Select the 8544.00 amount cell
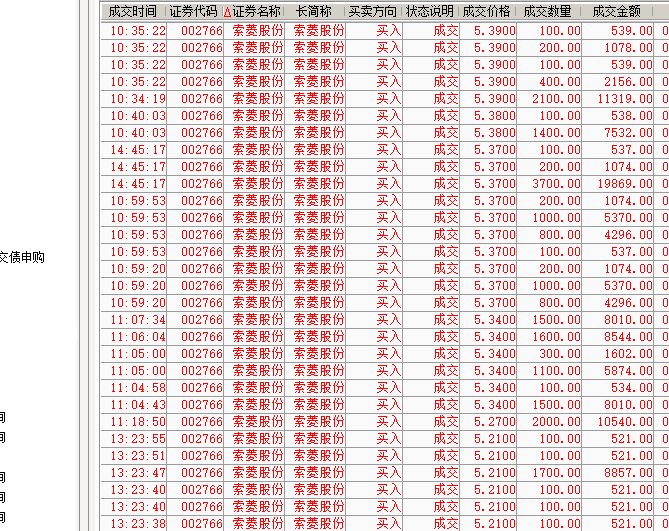 (x=618, y=337)
